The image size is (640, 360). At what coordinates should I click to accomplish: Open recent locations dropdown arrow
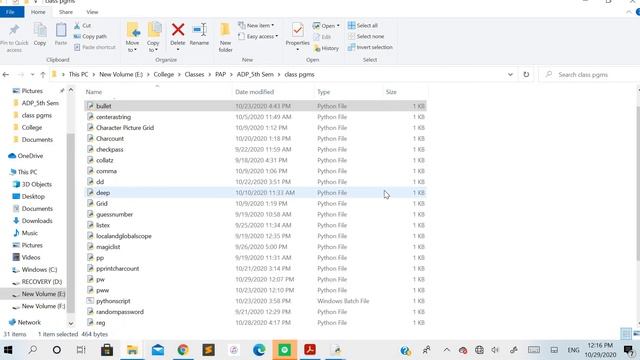(x=32, y=75)
